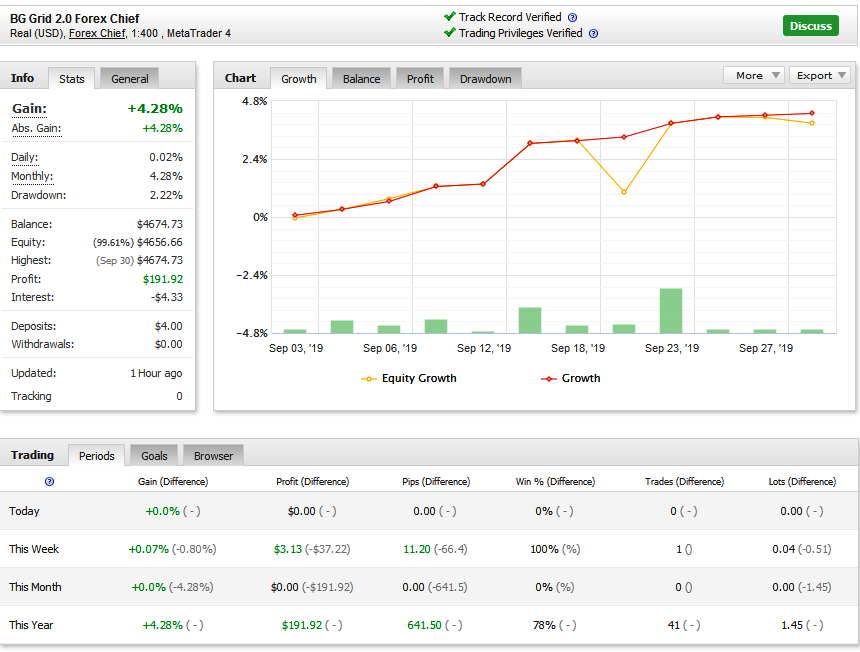The image size is (860, 652).
Task: Open the Forex Chief broker link
Action: pyautogui.click(x=97, y=33)
